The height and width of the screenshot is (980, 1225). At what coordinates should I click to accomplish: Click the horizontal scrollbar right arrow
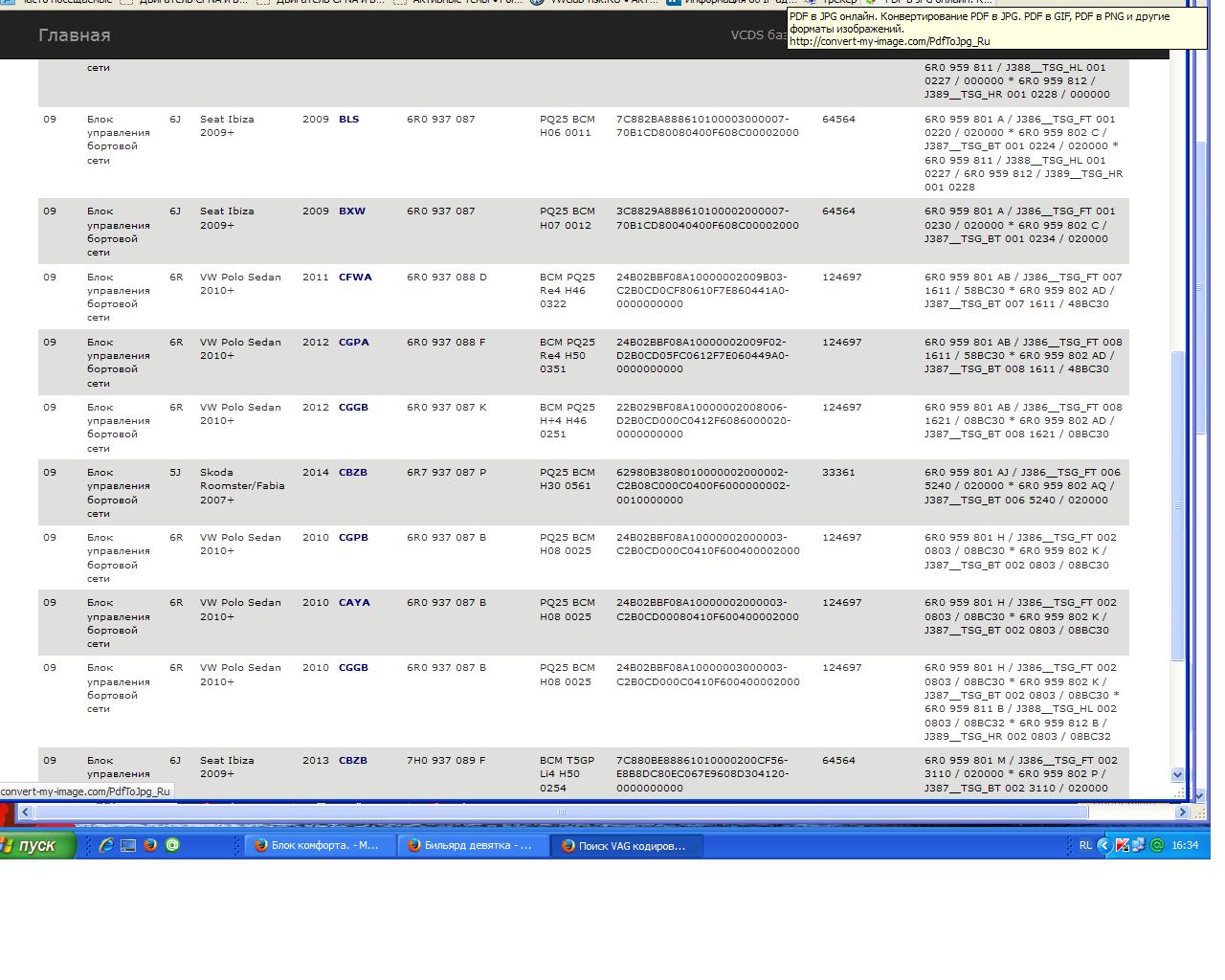1182,812
